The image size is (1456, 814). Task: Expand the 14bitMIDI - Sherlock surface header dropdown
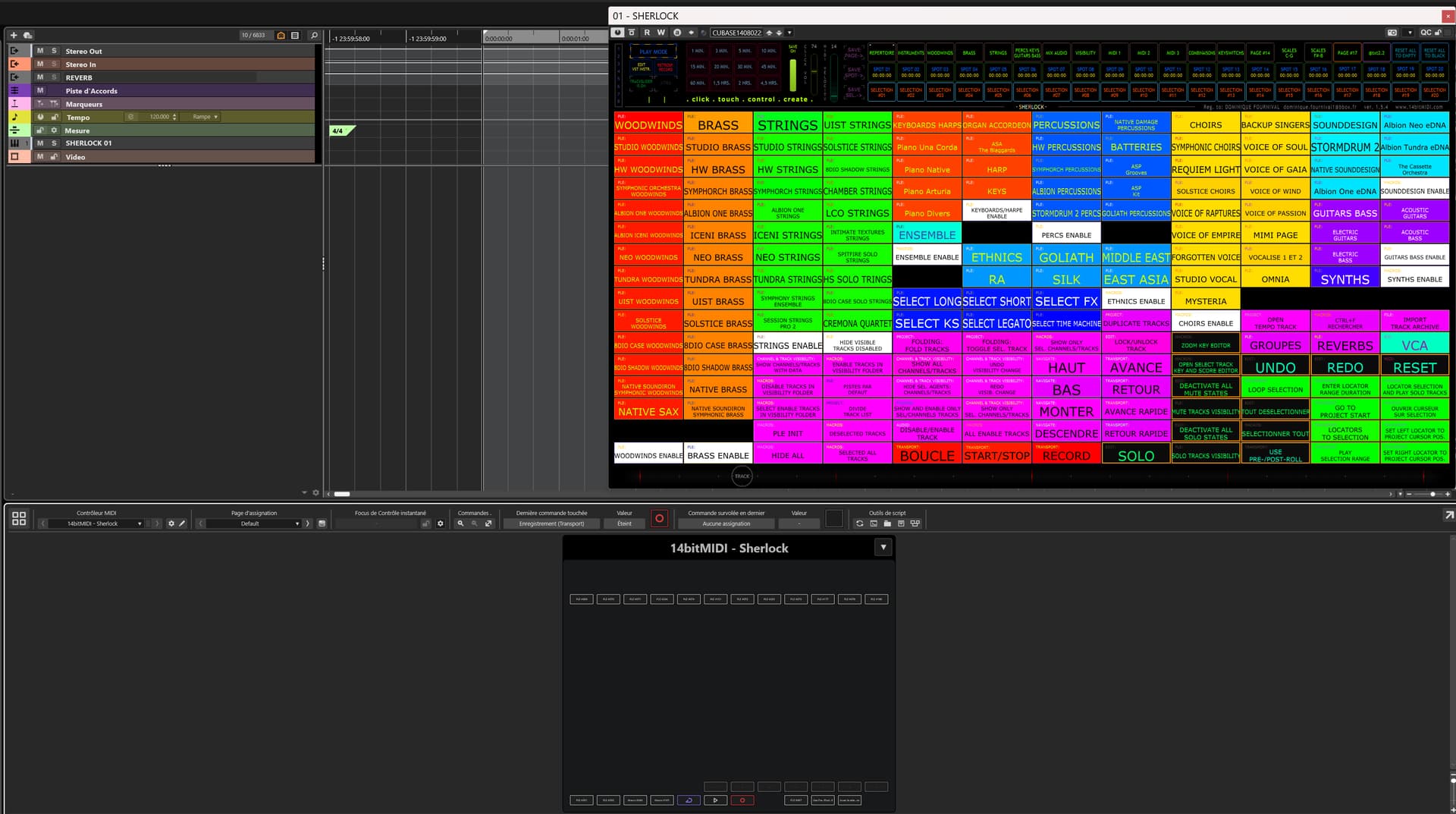tap(883, 547)
